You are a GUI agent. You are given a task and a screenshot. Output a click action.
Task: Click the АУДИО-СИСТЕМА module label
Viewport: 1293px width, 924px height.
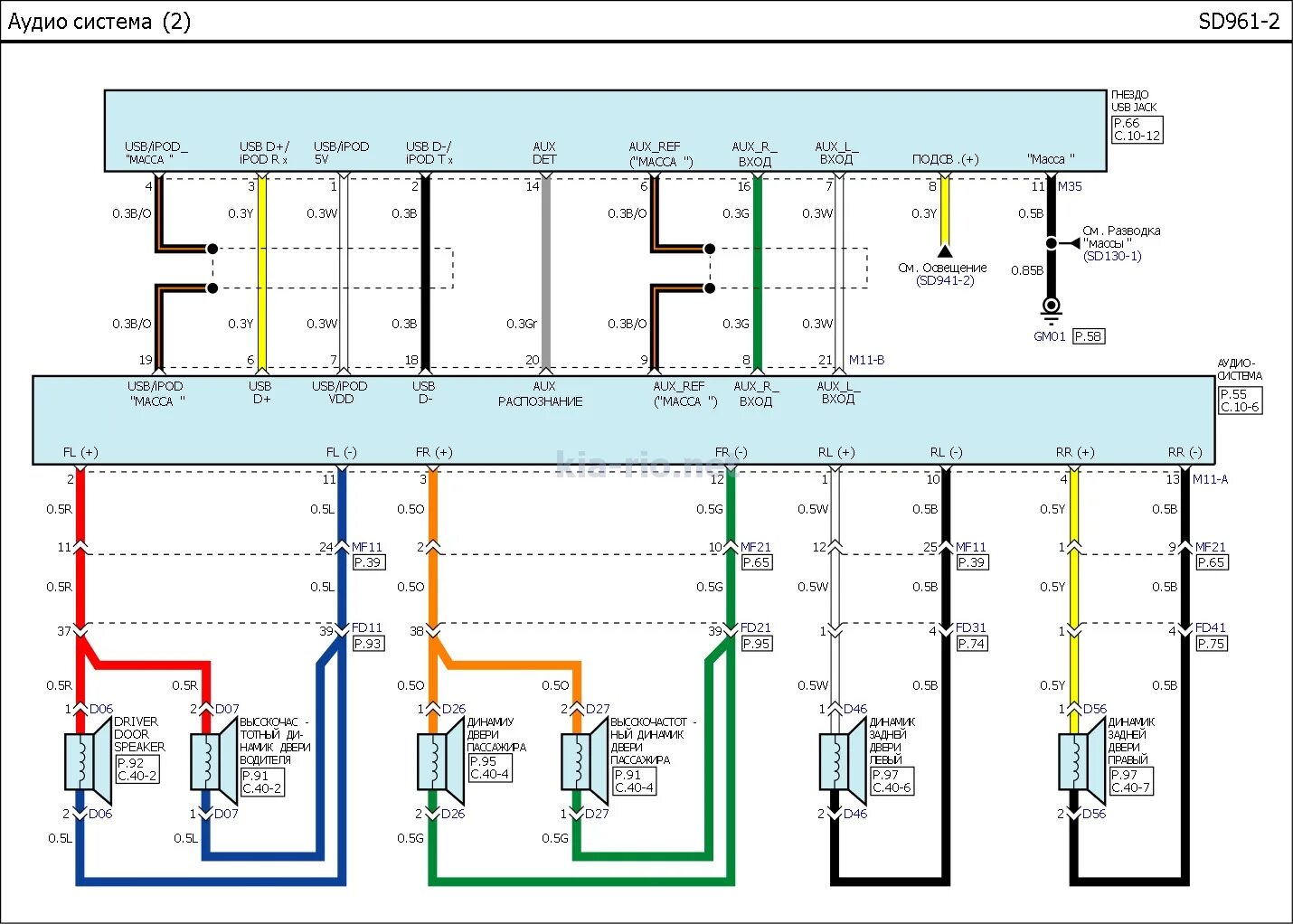point(1240,369)
